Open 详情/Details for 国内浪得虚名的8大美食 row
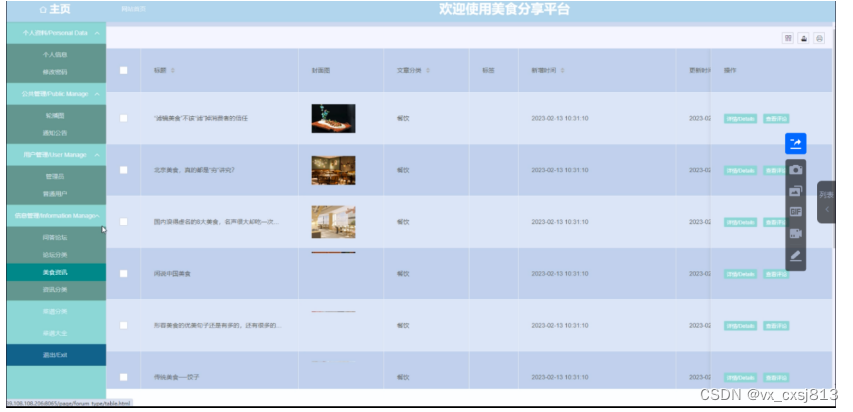The height and width of the screenshot is (412, 853). pos(740,222)
